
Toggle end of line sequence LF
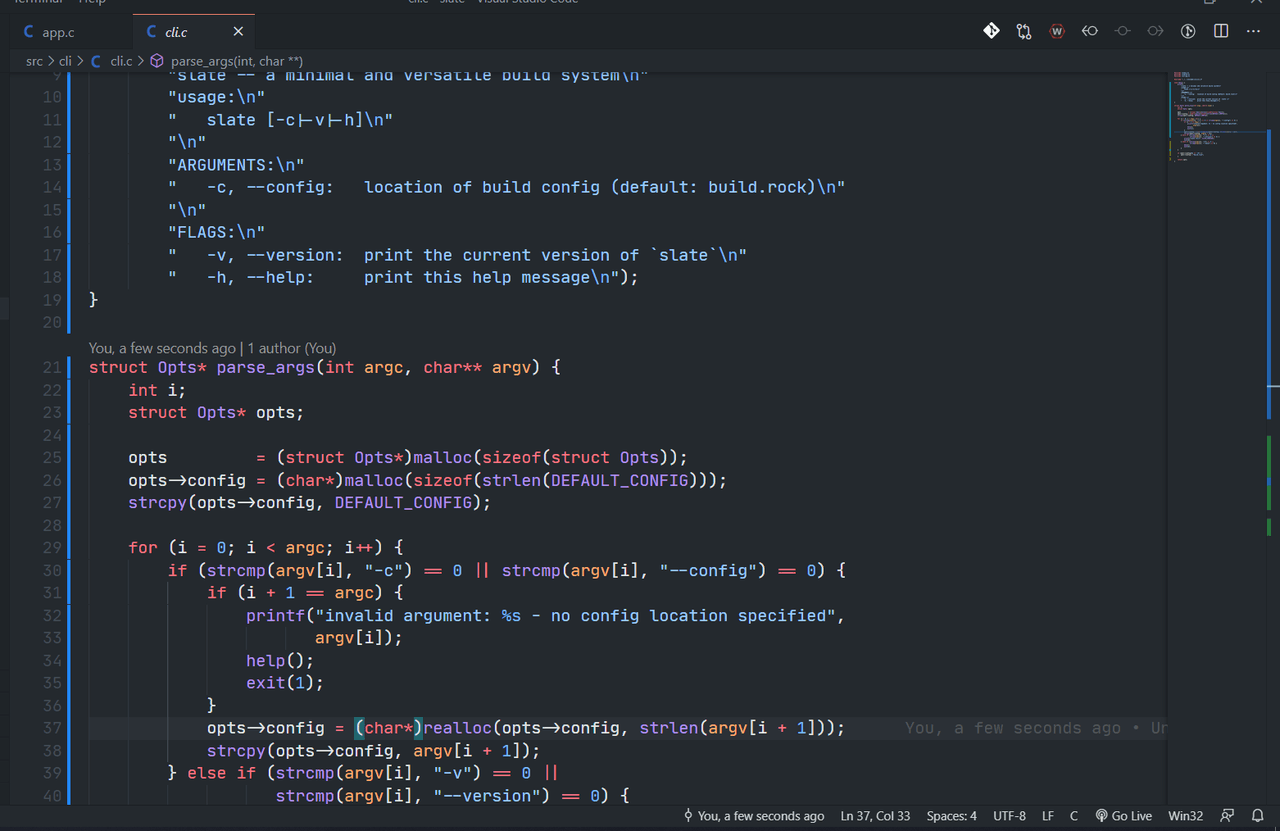[1048, 816]
